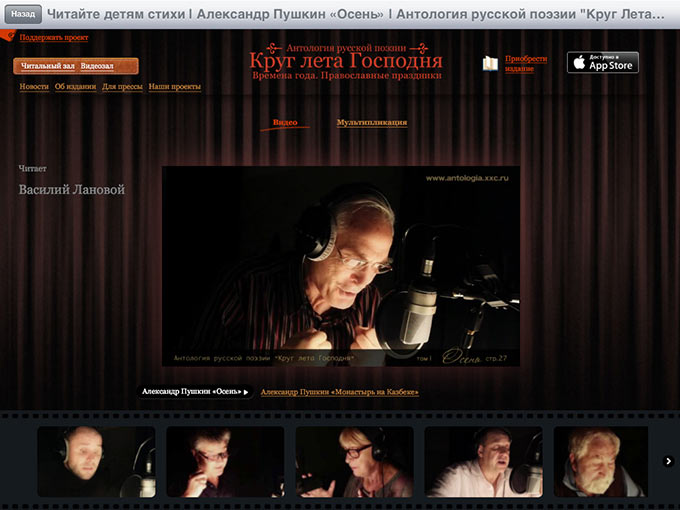Image resolution: width=680 pixels, height=510 pixels.
Task: Click the reader name Василий Лановой
Action: pos(72,190)
